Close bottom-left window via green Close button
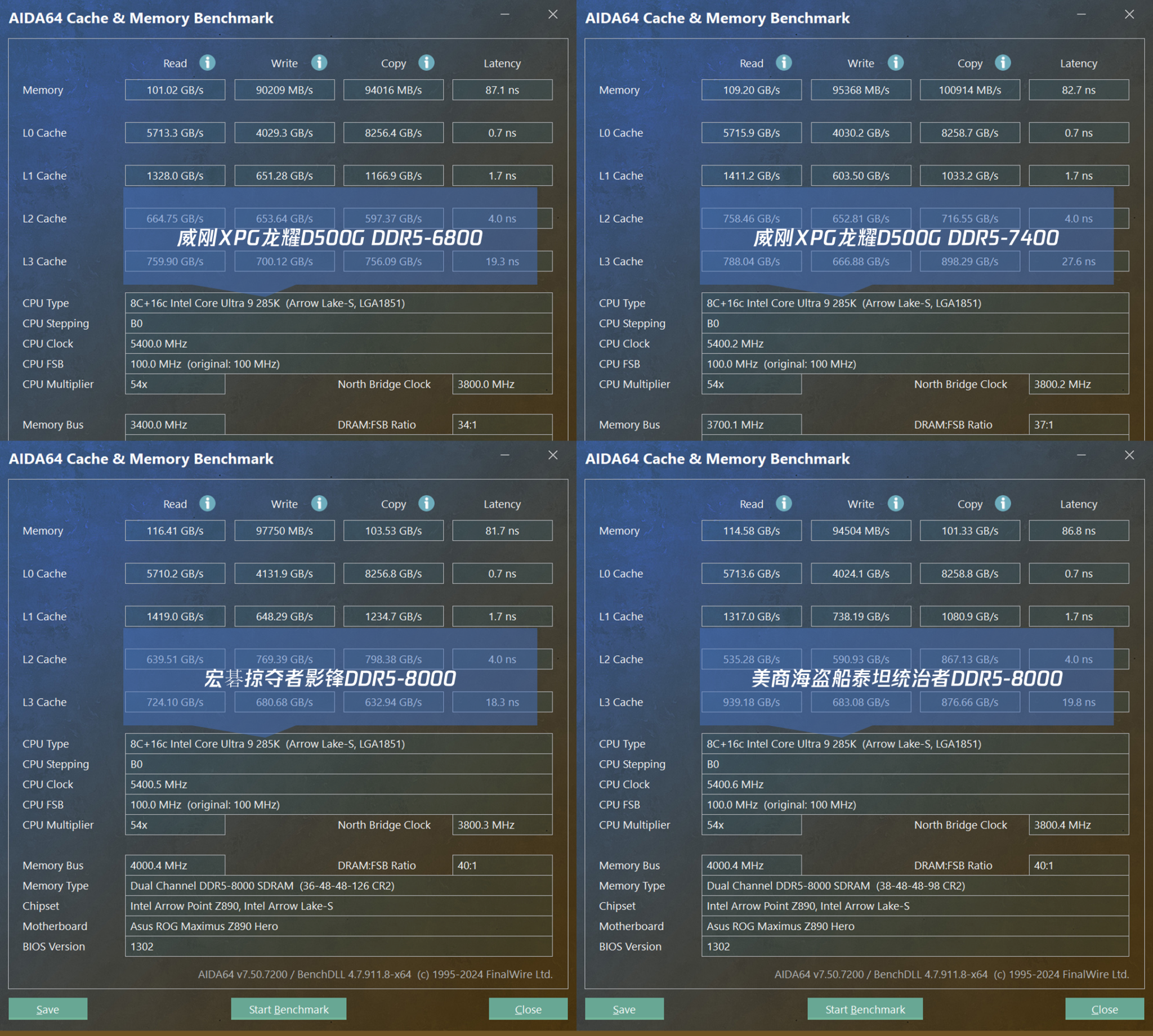Image resolution: width=1153 pixels, height=1036 pixels. 528,1009
